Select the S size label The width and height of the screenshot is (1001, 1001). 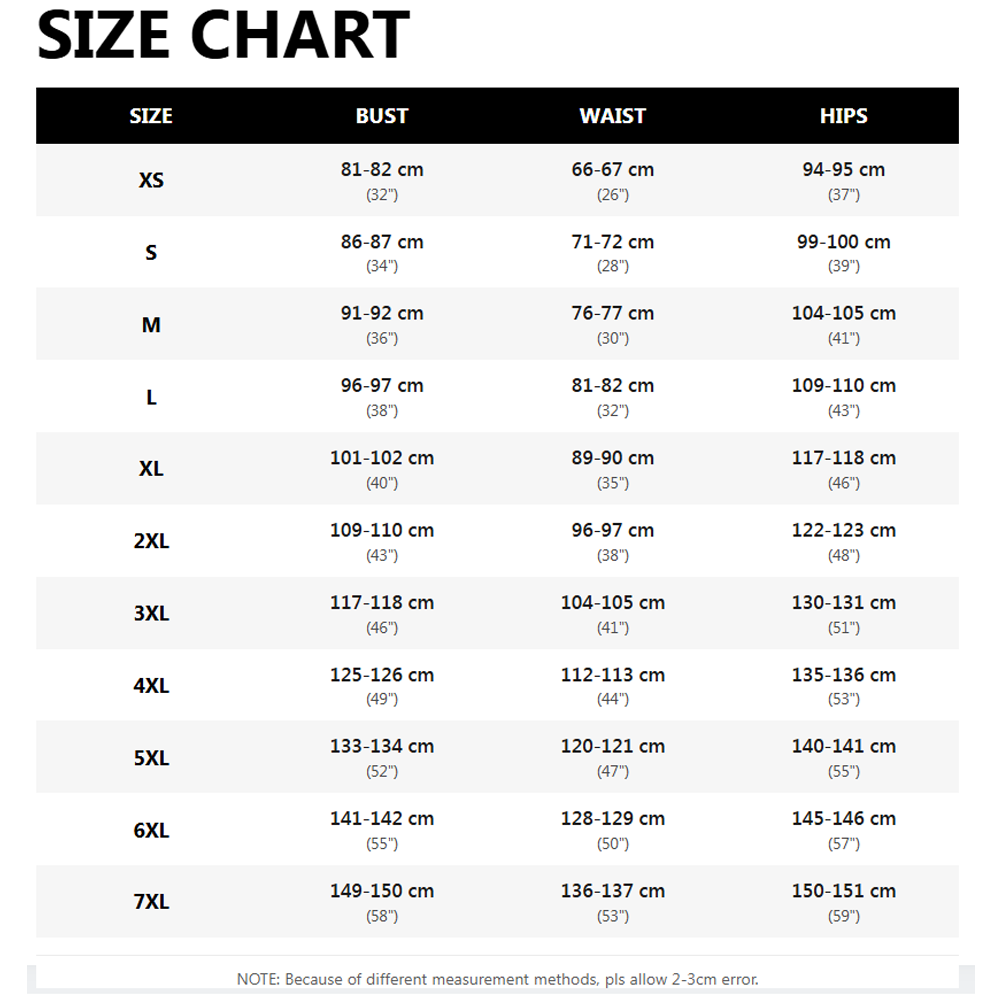tap(151, 252)
